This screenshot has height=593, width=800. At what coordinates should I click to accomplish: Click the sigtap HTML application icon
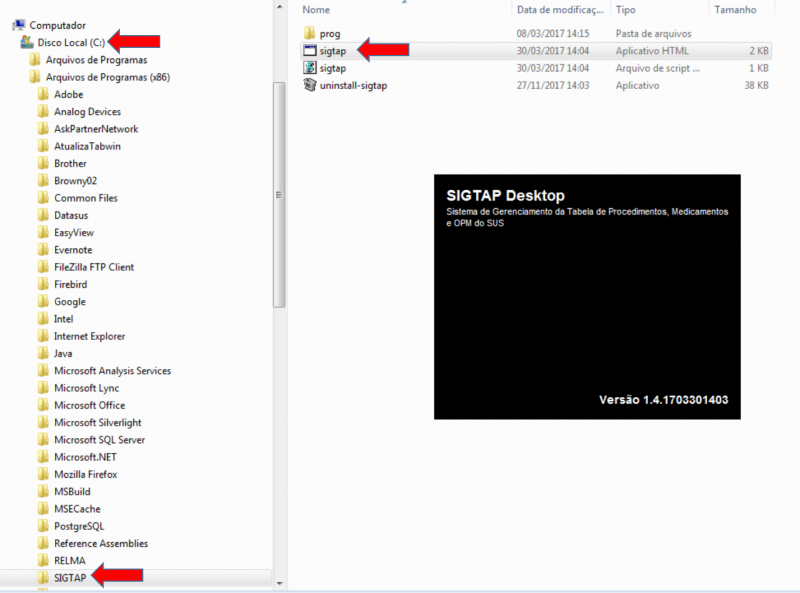click(x=310, y=51)
